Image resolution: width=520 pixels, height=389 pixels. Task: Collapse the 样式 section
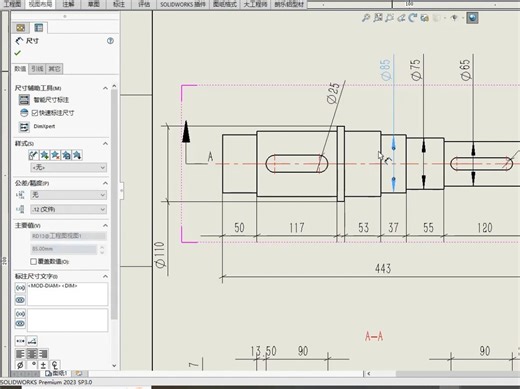105,144
